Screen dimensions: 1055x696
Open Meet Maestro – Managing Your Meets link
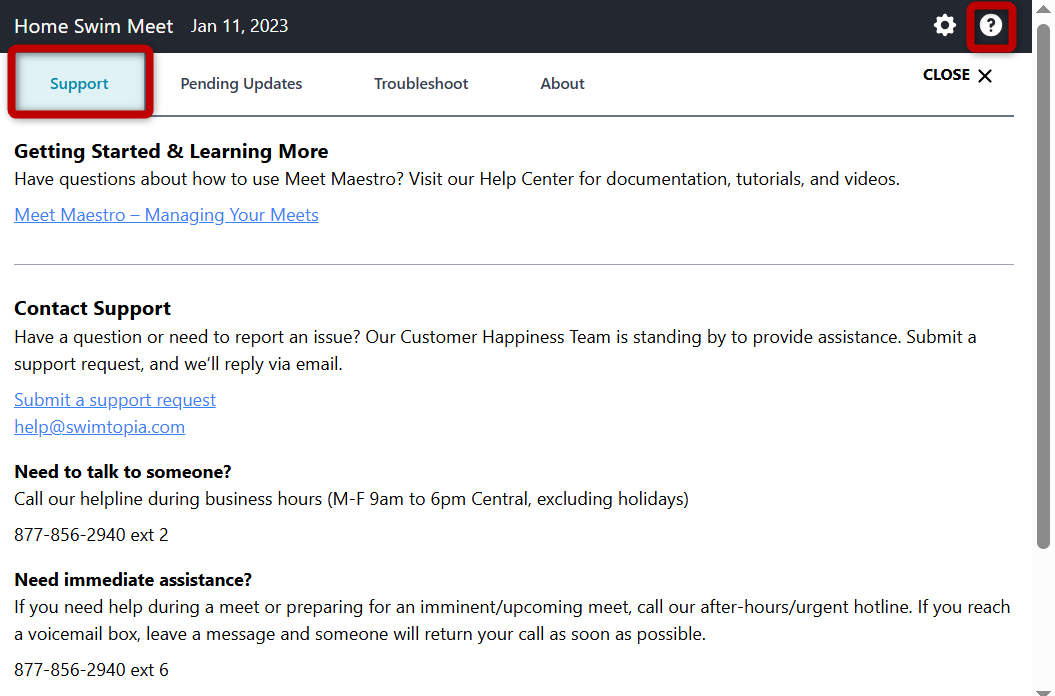166,215
